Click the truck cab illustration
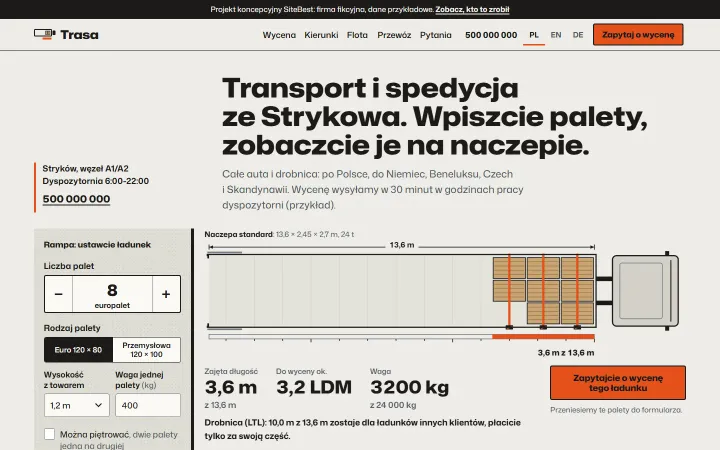This screenshot has height=450, width=720. [645, 290]
